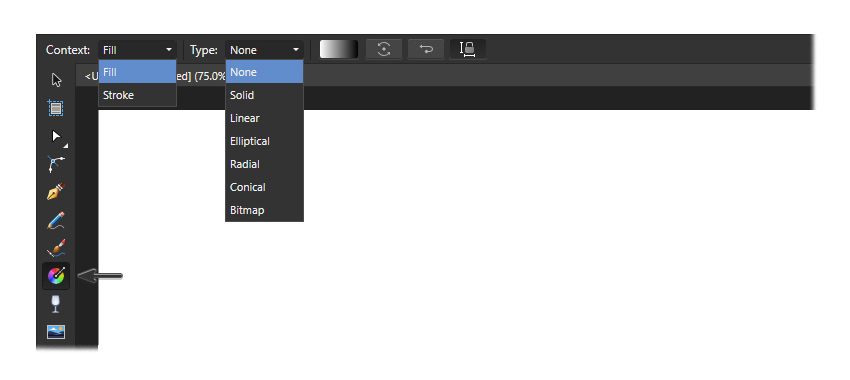Toggle the Maintain fill aspect ratio button
This screenshot has height=380, width=850.
pos(468,49)
